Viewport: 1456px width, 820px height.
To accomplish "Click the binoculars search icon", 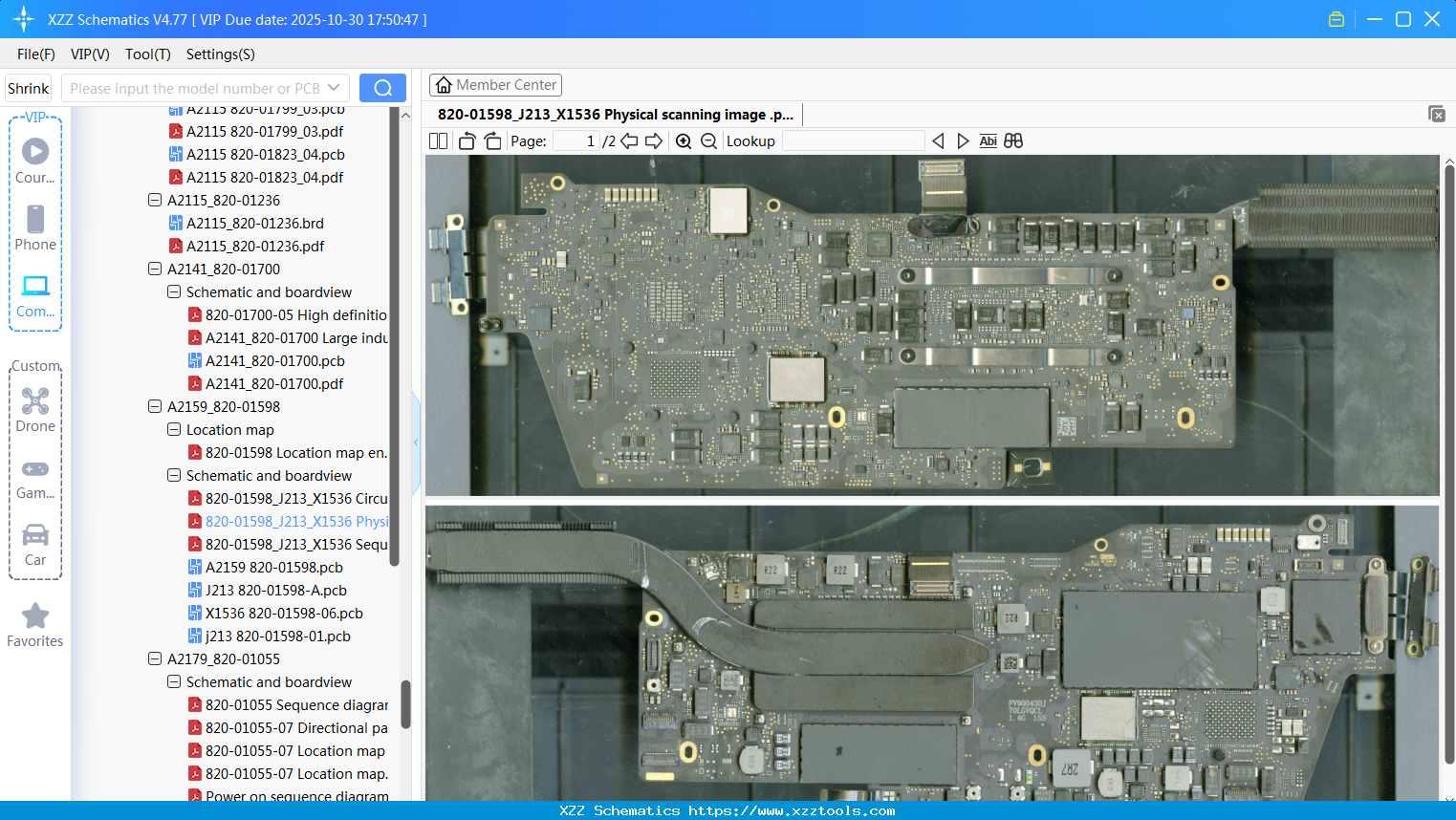I will (1013, 141).
